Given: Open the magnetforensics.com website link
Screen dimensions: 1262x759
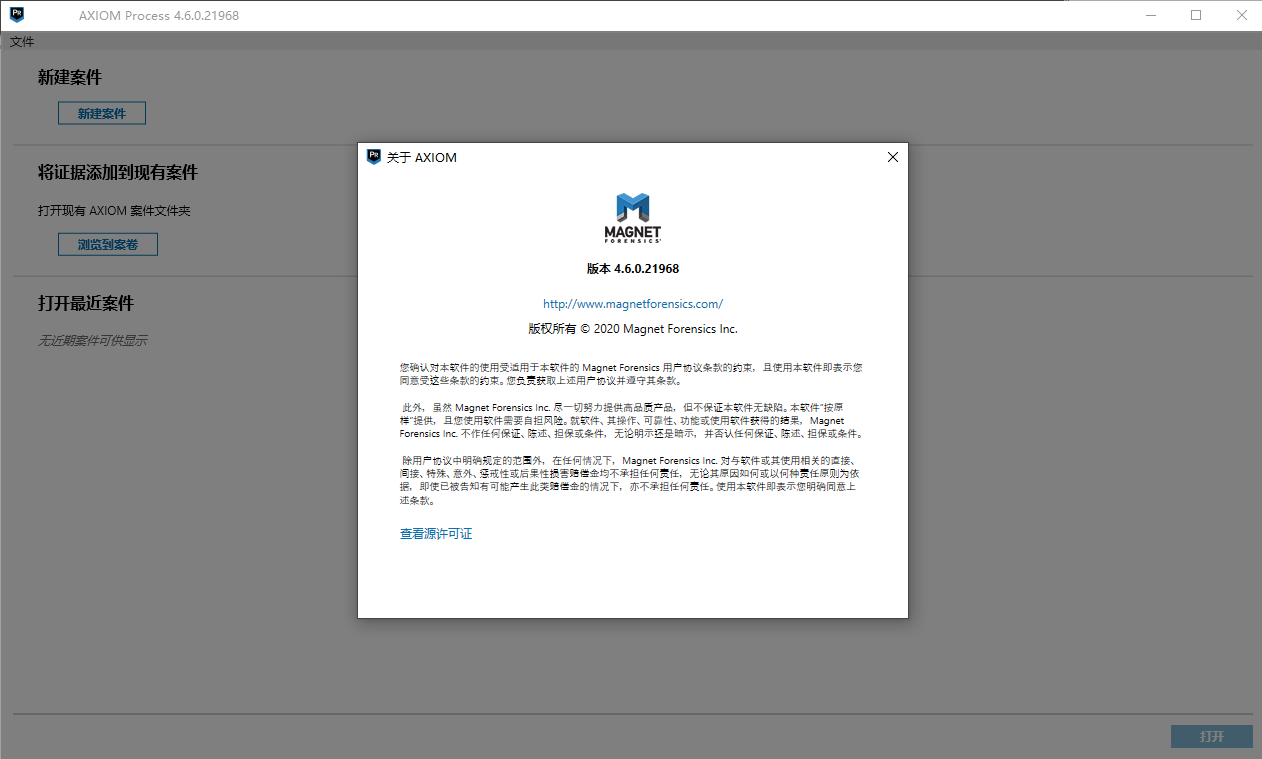Looking at the screenshot, I should pyautogui.click(x=632, y=303).
